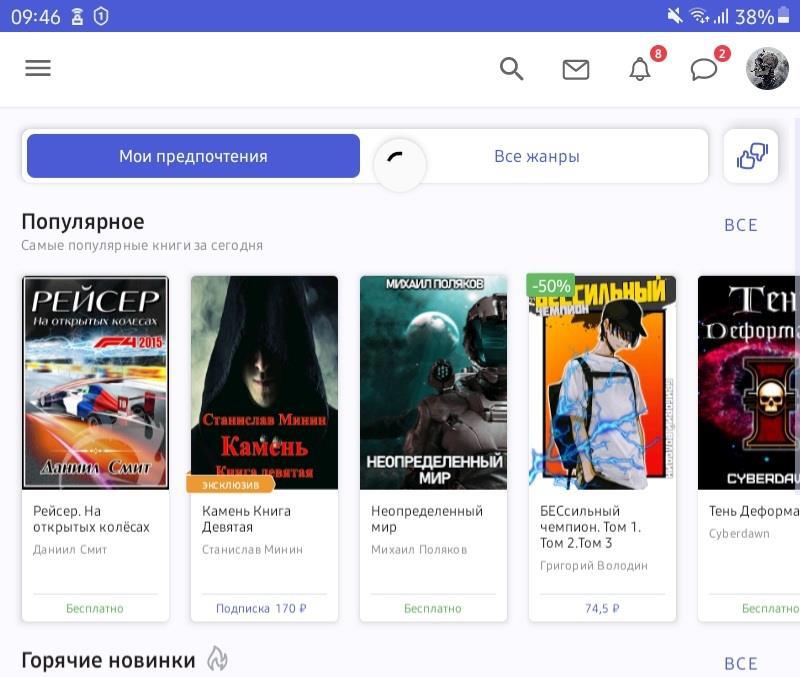This screenshot has height=677, width=800.
Task: Switch to Все жанры tab
Action: point(536,156)
